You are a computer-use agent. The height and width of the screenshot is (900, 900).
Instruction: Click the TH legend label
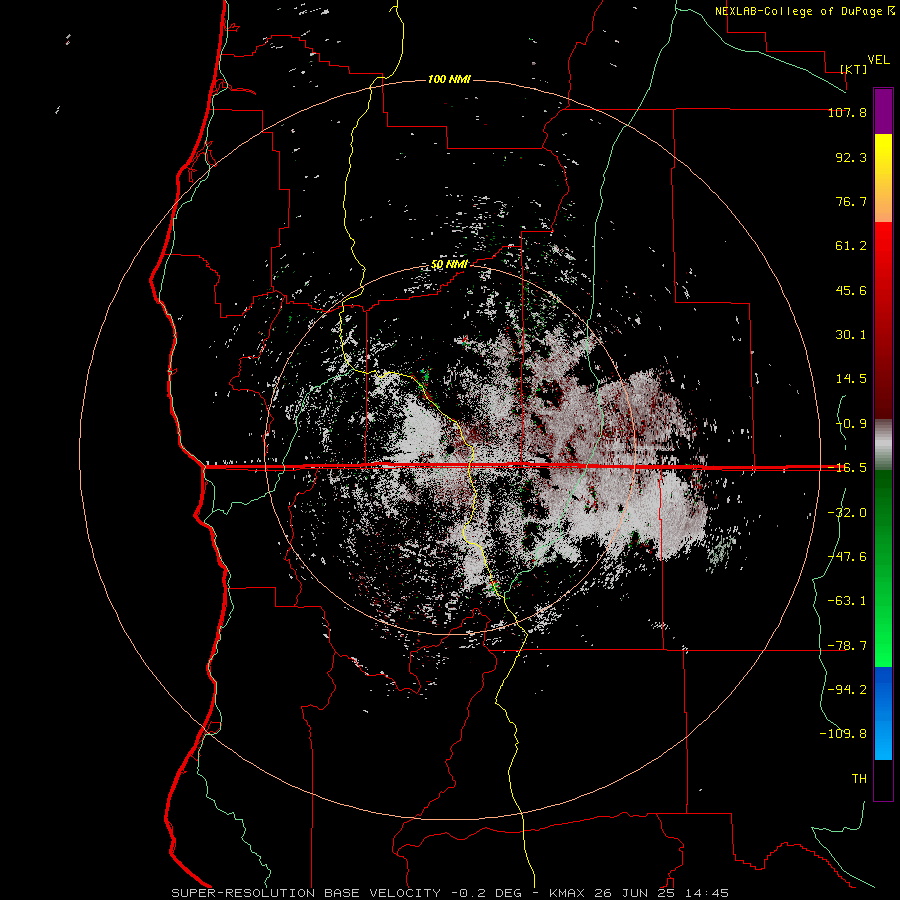coord(859,779)
